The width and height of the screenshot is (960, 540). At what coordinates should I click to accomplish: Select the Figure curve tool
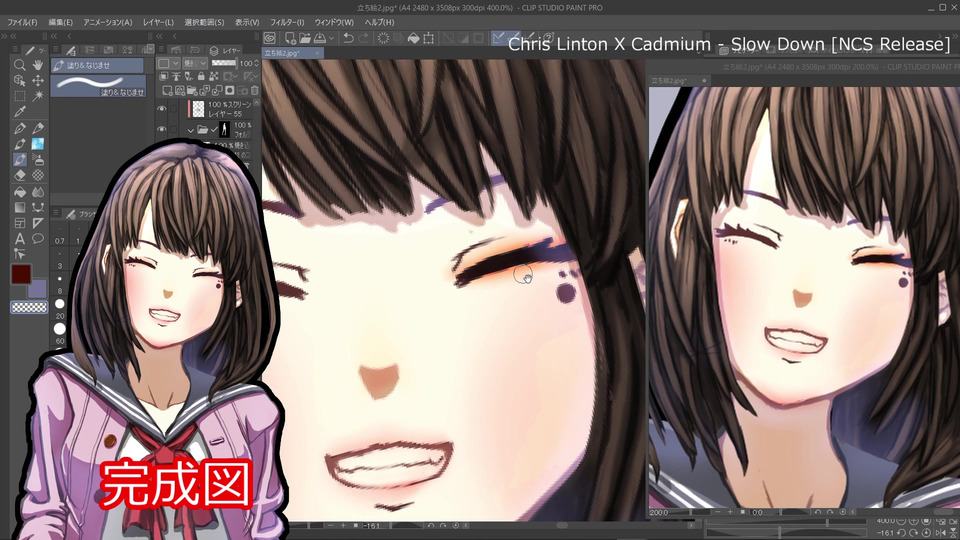[x=38, y=208]
